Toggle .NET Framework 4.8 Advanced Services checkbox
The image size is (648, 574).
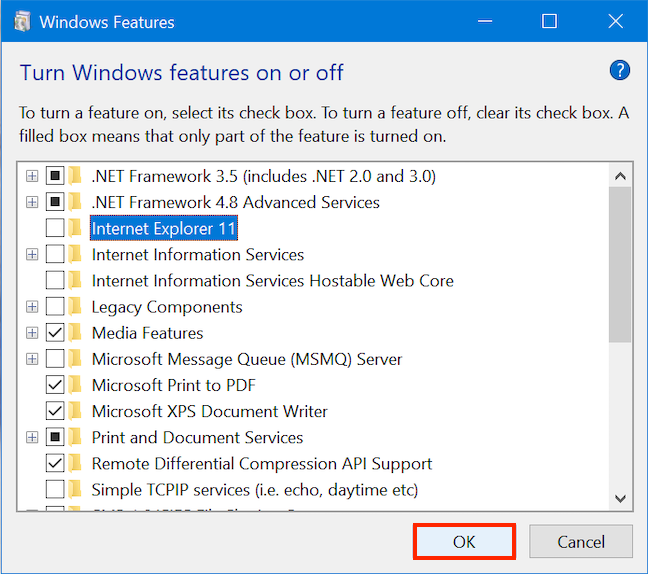(55, 202)
